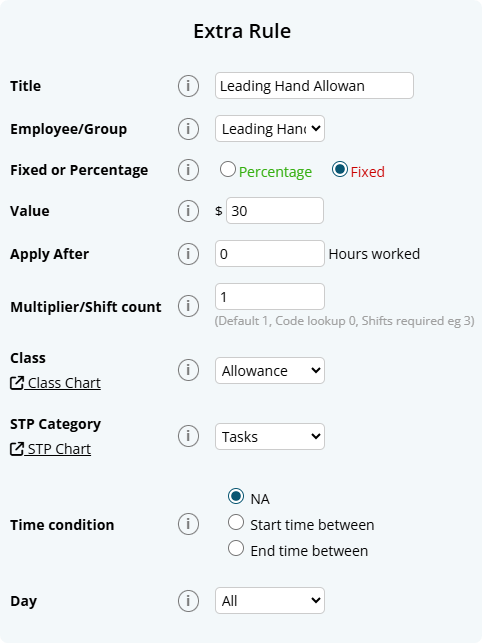Show info for Fixed or Percentage
This screenshot has width=482, height=643.
[x=188, y=170]
